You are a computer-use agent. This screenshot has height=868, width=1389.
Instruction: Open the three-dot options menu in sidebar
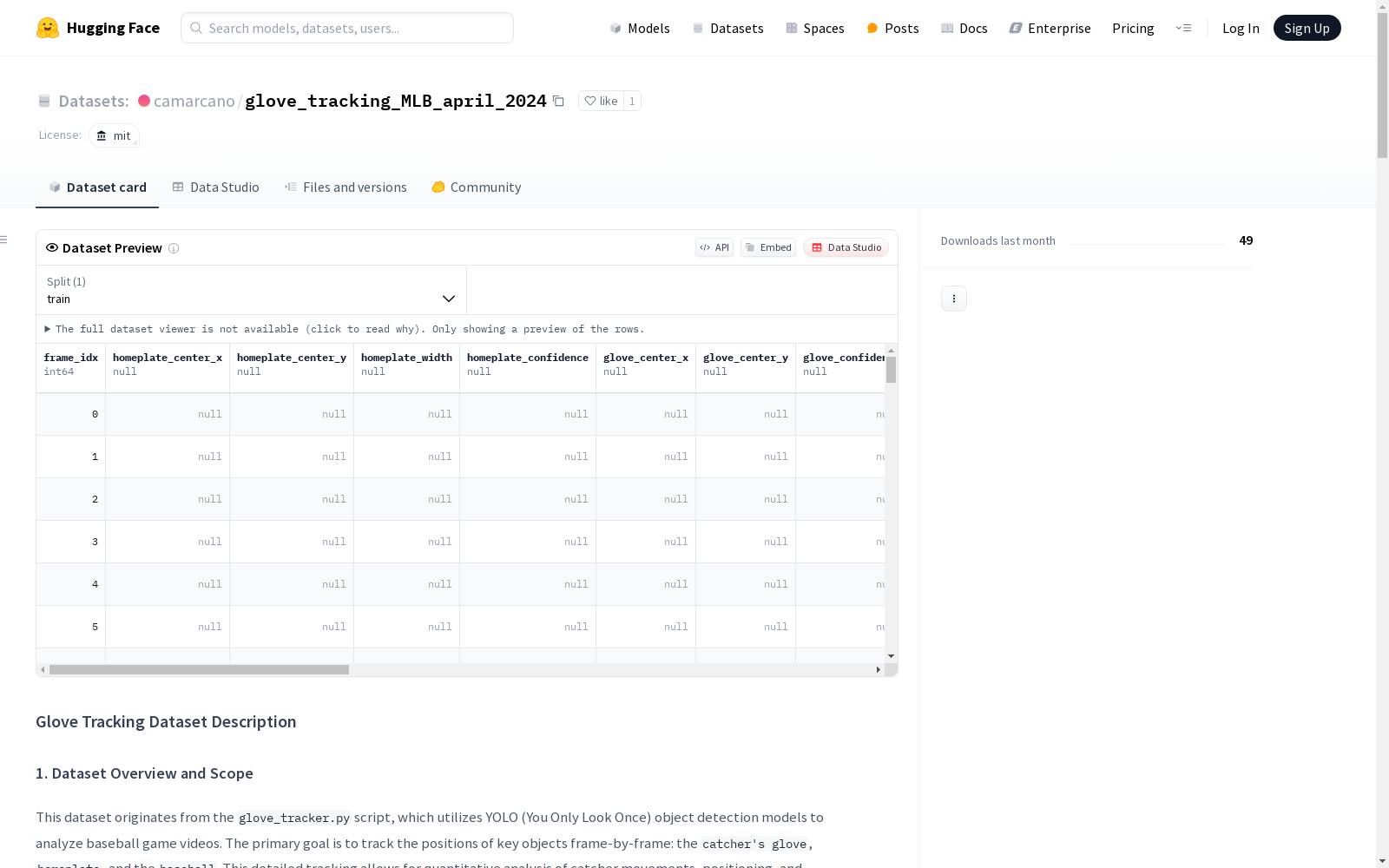coord(954,299)
